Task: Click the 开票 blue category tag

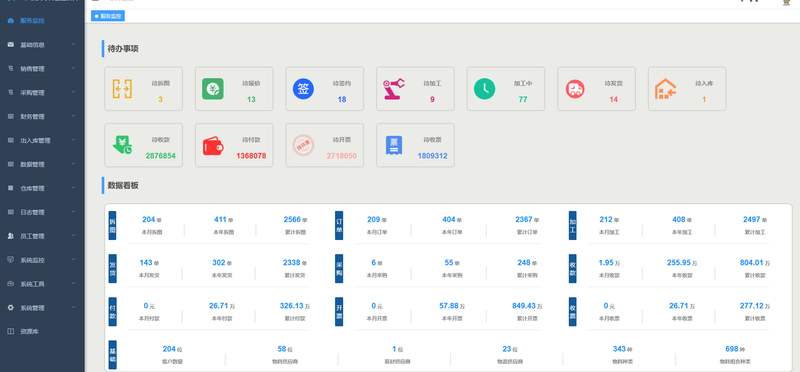Action: click(339, 311)
